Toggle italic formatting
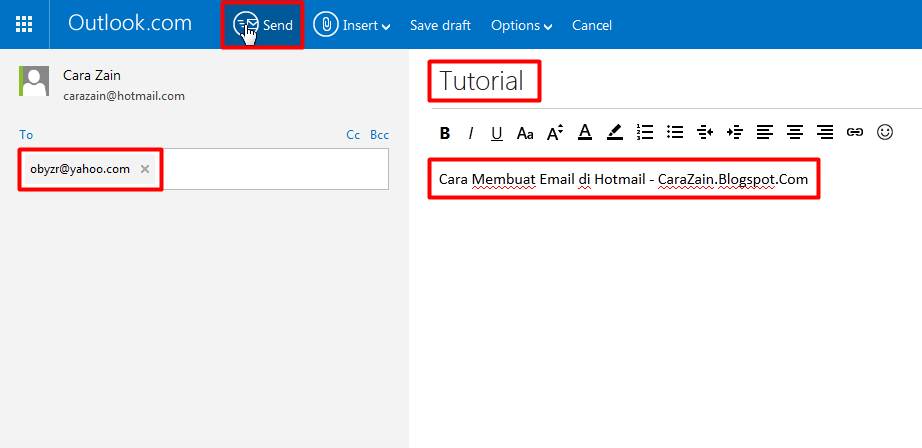 (x=470, y=133)
